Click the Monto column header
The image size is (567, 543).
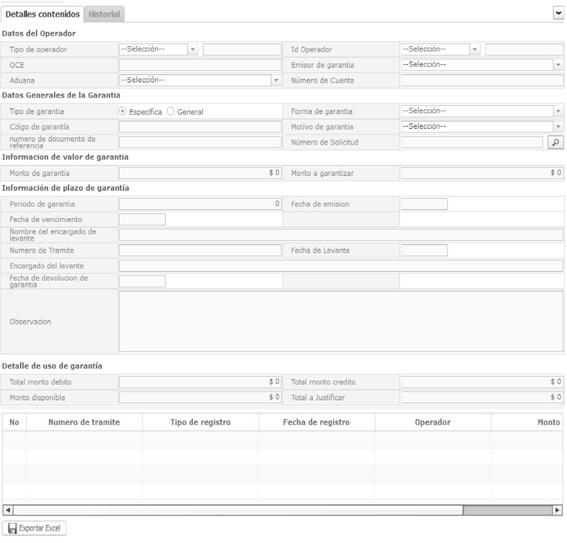527,422
